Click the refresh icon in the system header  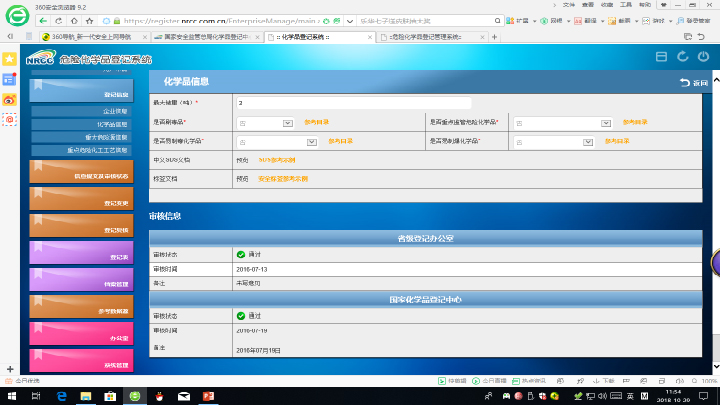(682, 57)
